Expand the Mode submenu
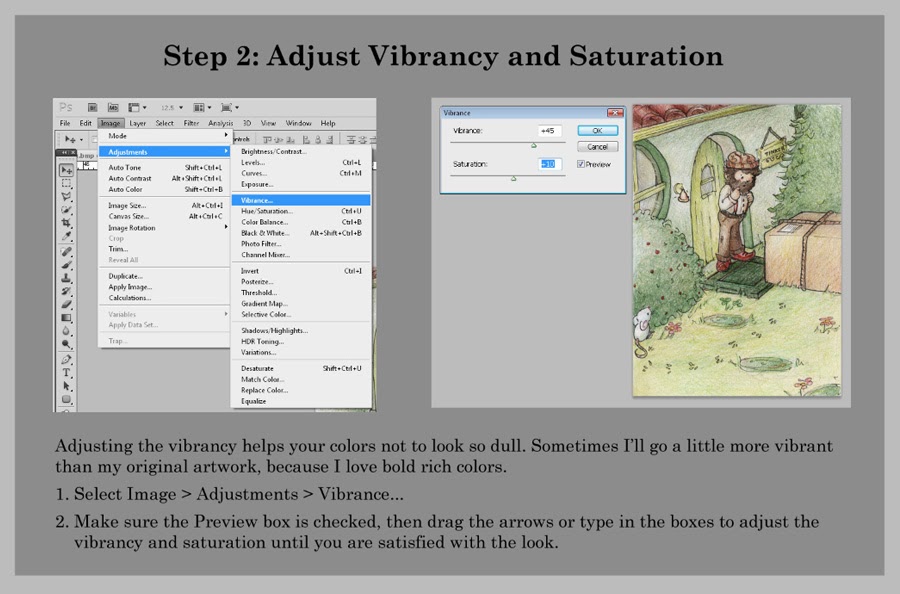Image resolution: width=900 pixels, height=594 pixels. [x=164, y=136]
